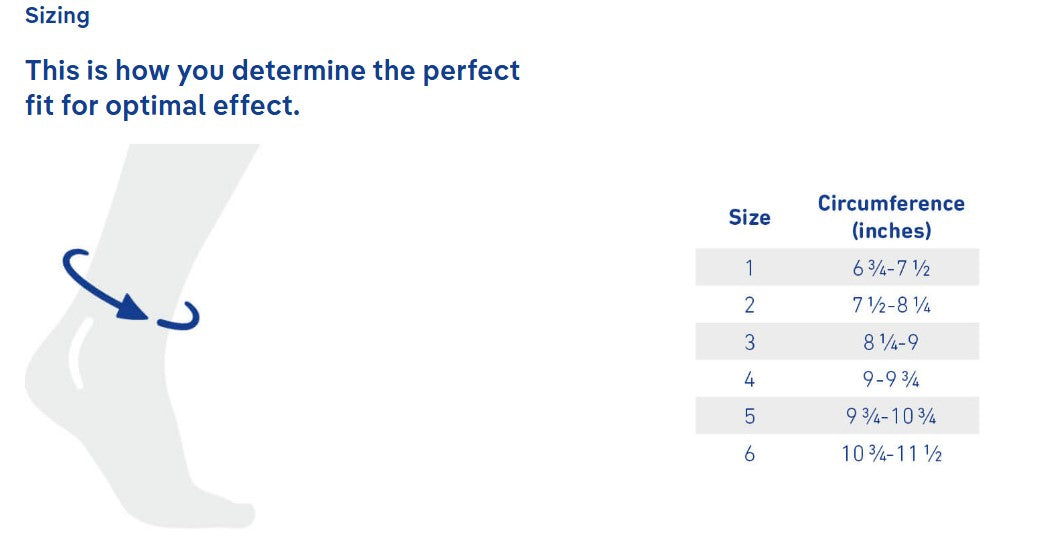Image resolution: width=1042 pixels, height=536 pixels.
Task: Select size 1 in the table
Action: 749,268
